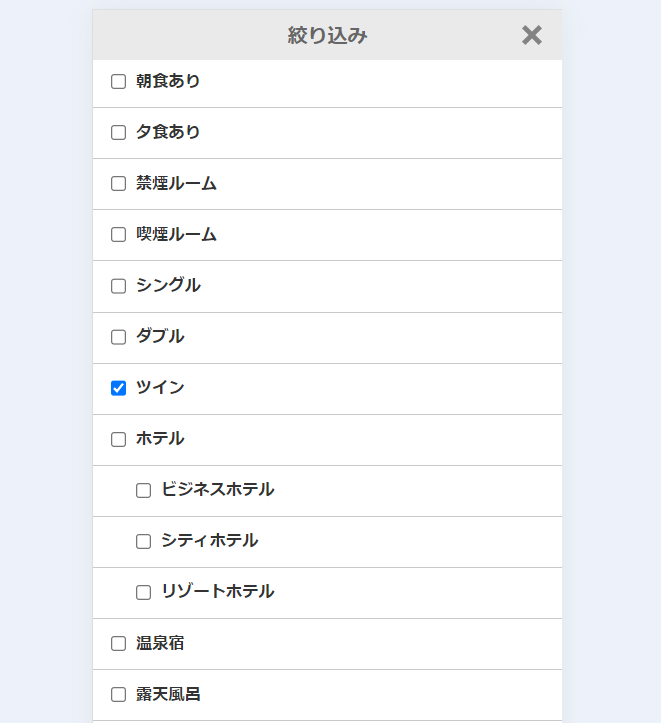Viewport: 661px width, 723px height.
Task: Click the 禁煙ルーム label
Action: coord(176,183)
